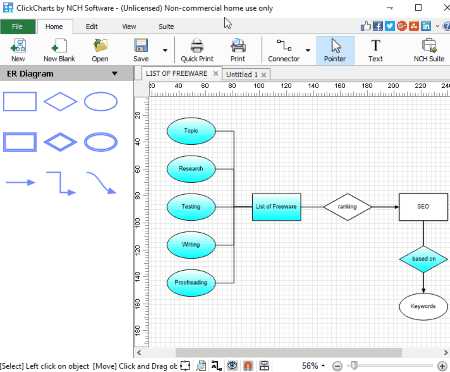Open the File menu button

click(17, 27)
